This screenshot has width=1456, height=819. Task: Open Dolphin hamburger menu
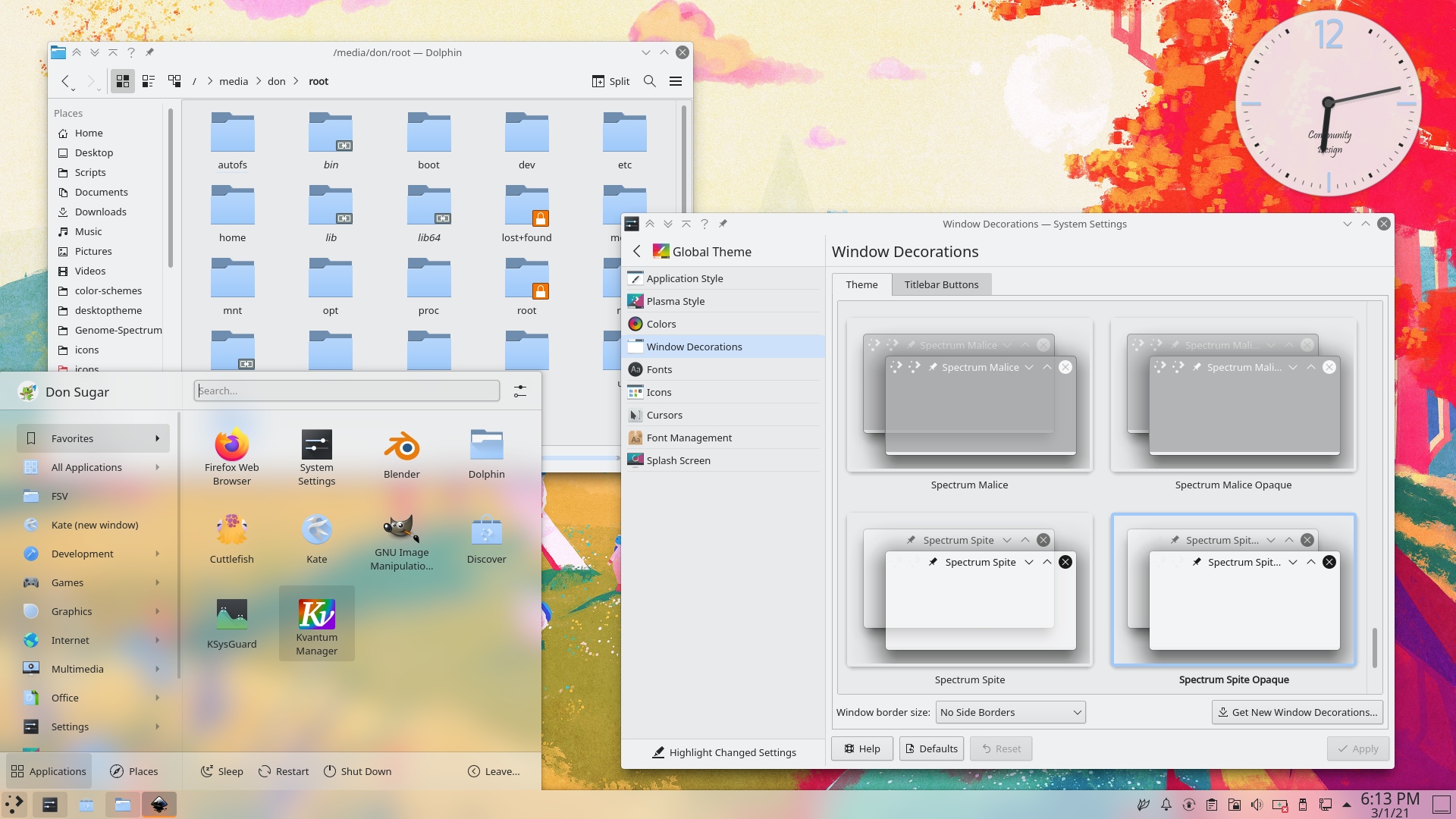point(676,81)
